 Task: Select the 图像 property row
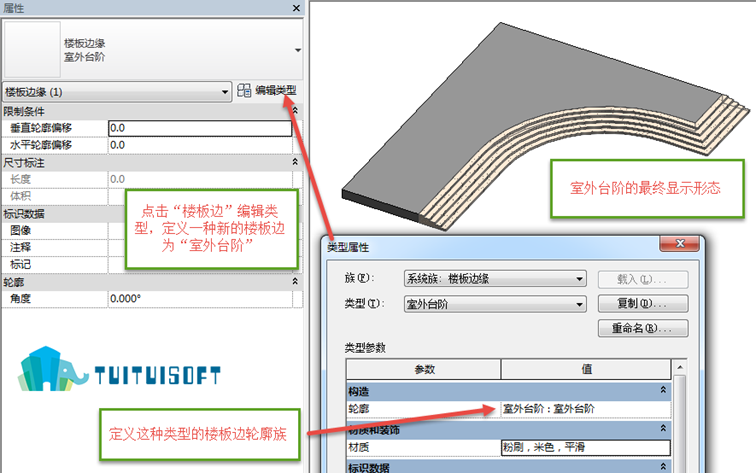click(x=63, y=230)
